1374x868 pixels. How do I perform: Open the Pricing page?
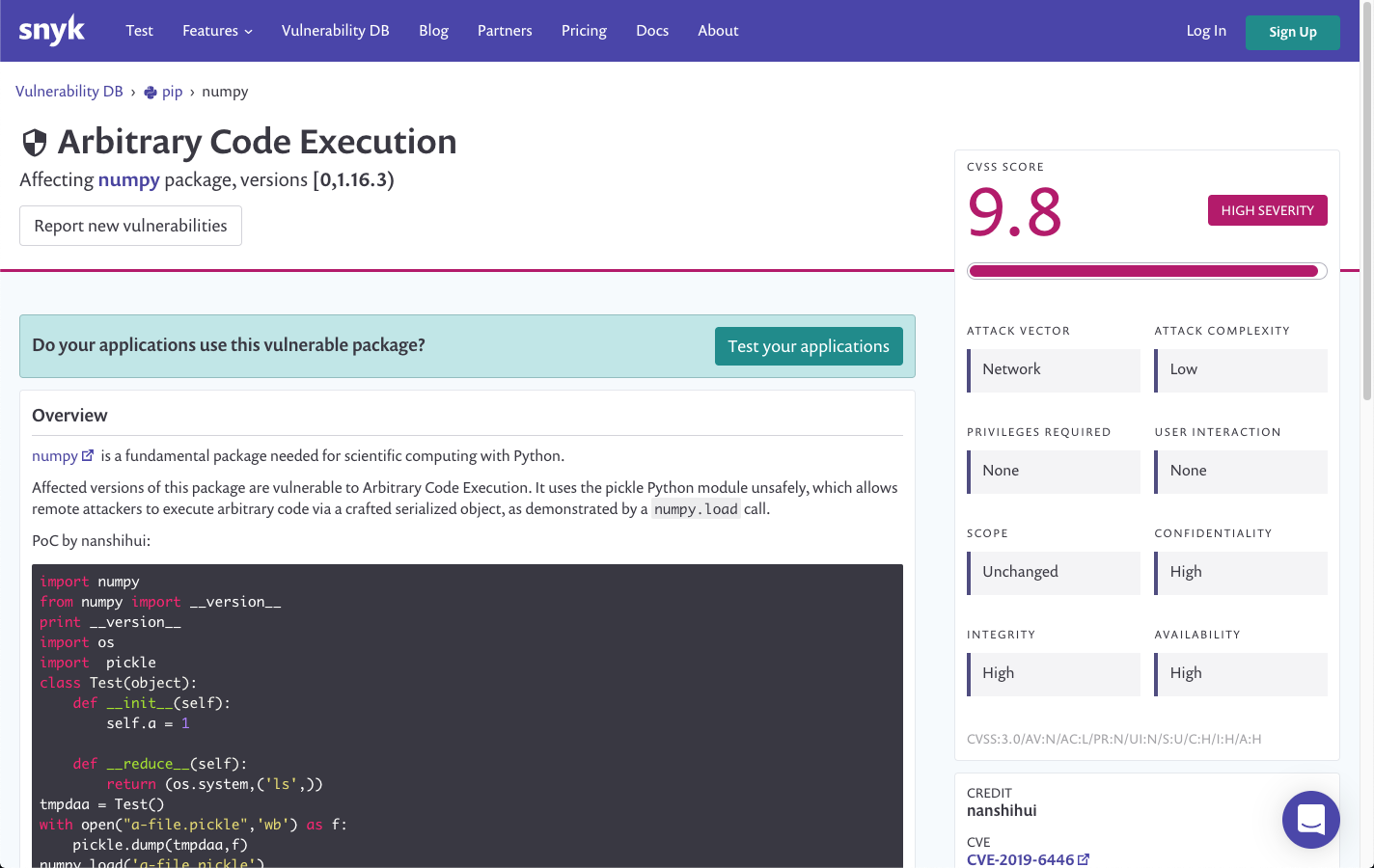[x=584, y=31]
